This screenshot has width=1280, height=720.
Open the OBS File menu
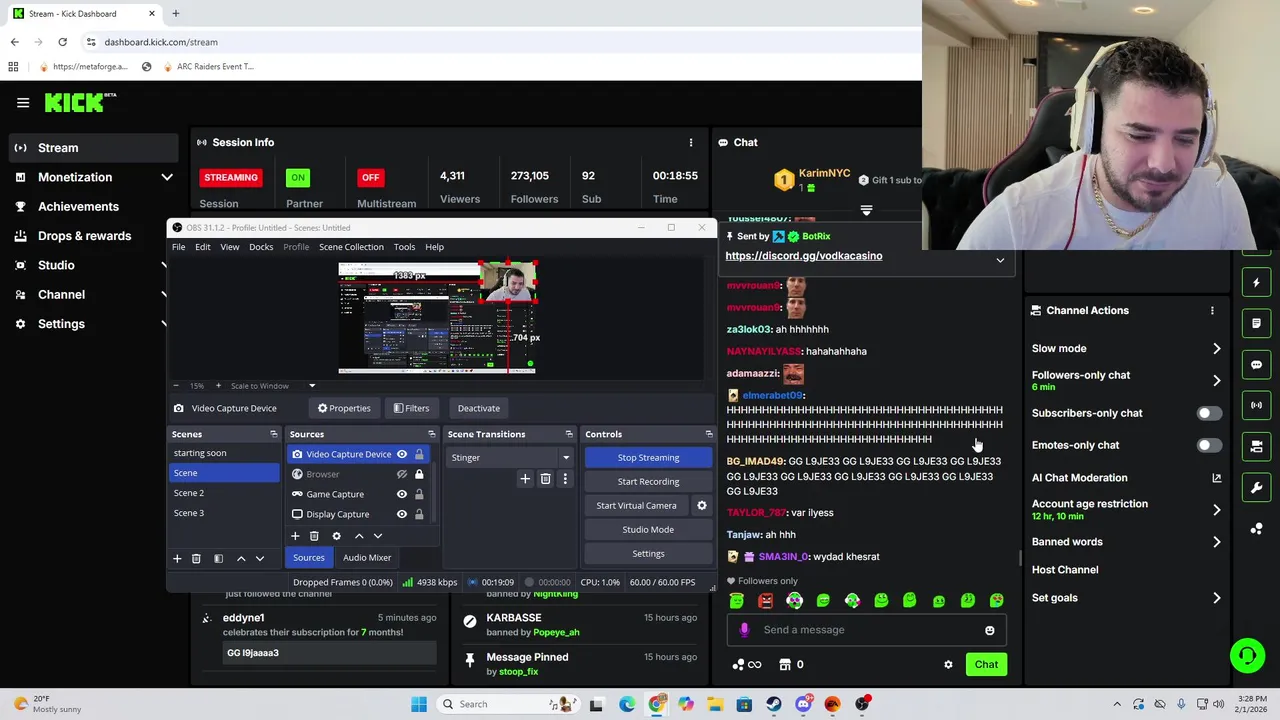178,247
